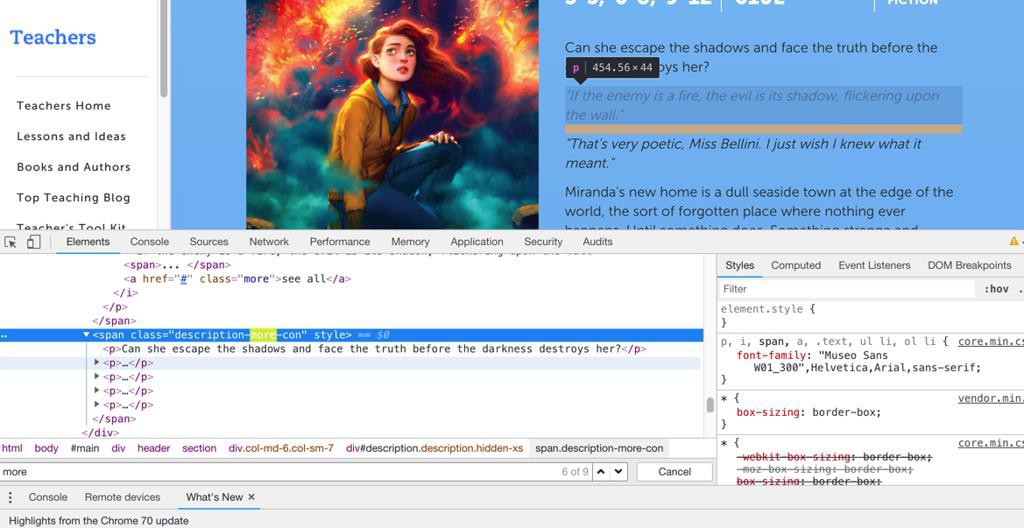Screen dimensions: 1024x528
Task: Open the Application tab
Action: click(x=477, y=242)
